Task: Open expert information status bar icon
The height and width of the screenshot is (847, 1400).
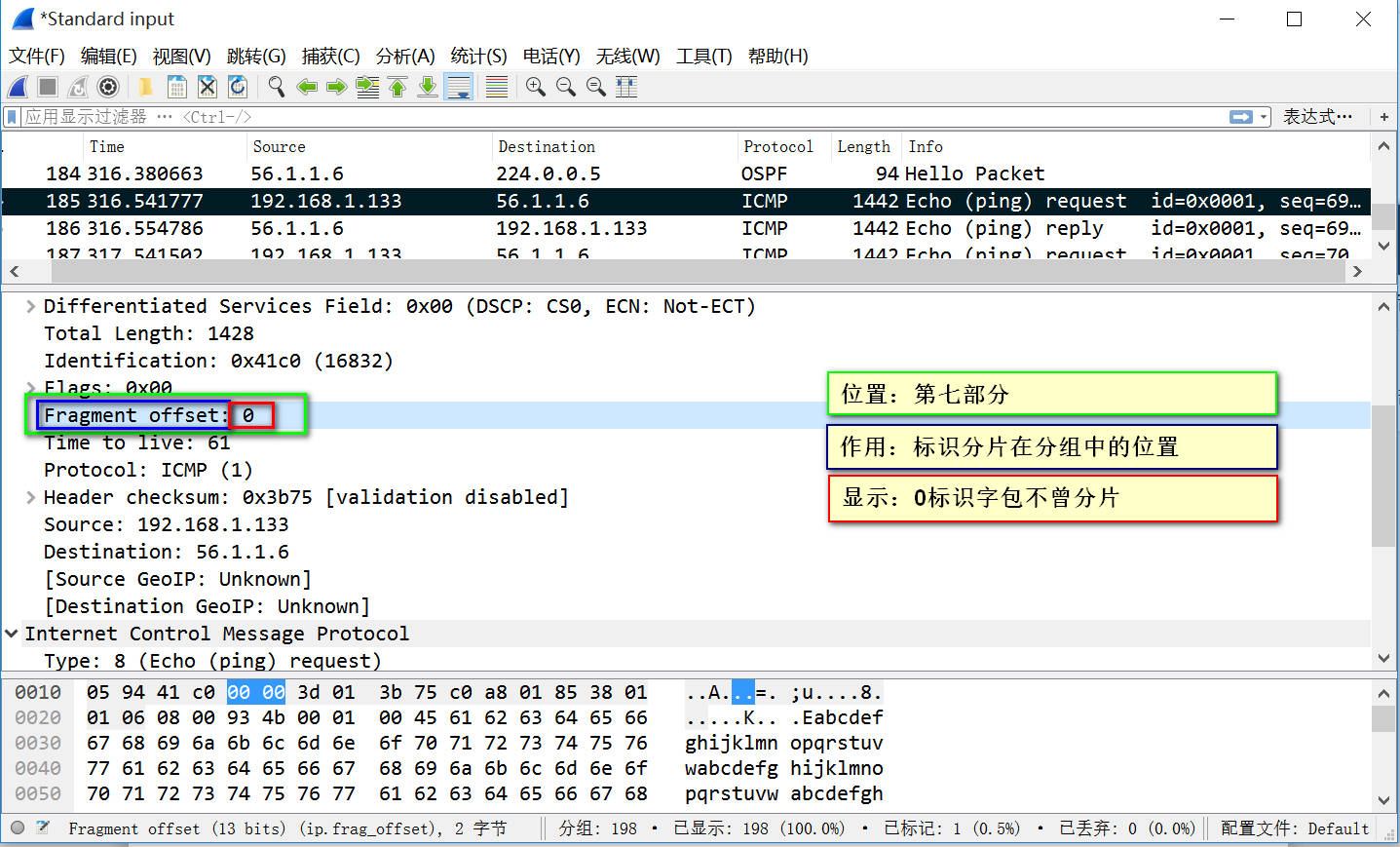Action: pyautogui.click(x=17, y=828)
